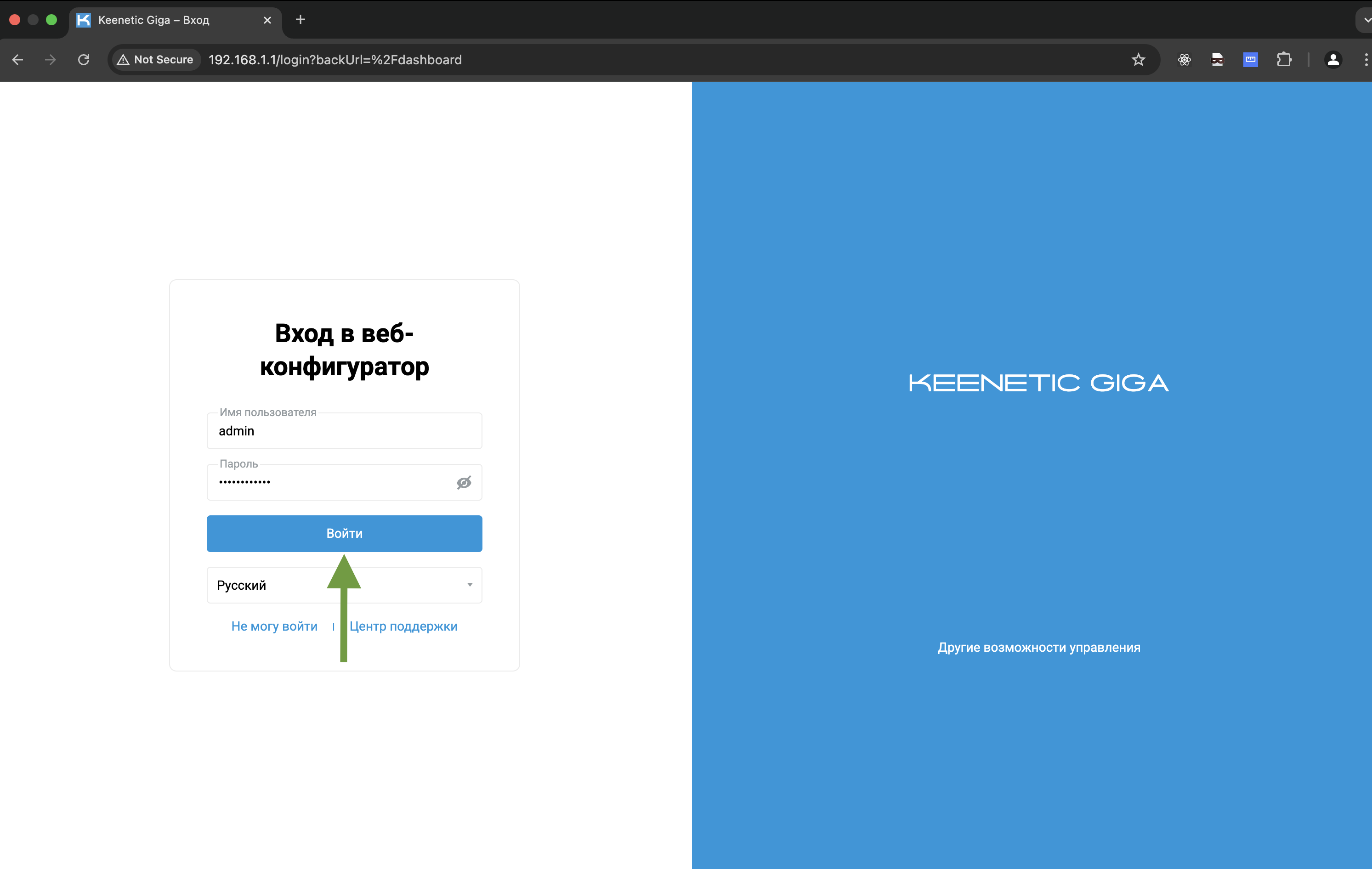Select the Keenetic Giga – Вход tab
1372x869 pixels.
pos(154,20)
